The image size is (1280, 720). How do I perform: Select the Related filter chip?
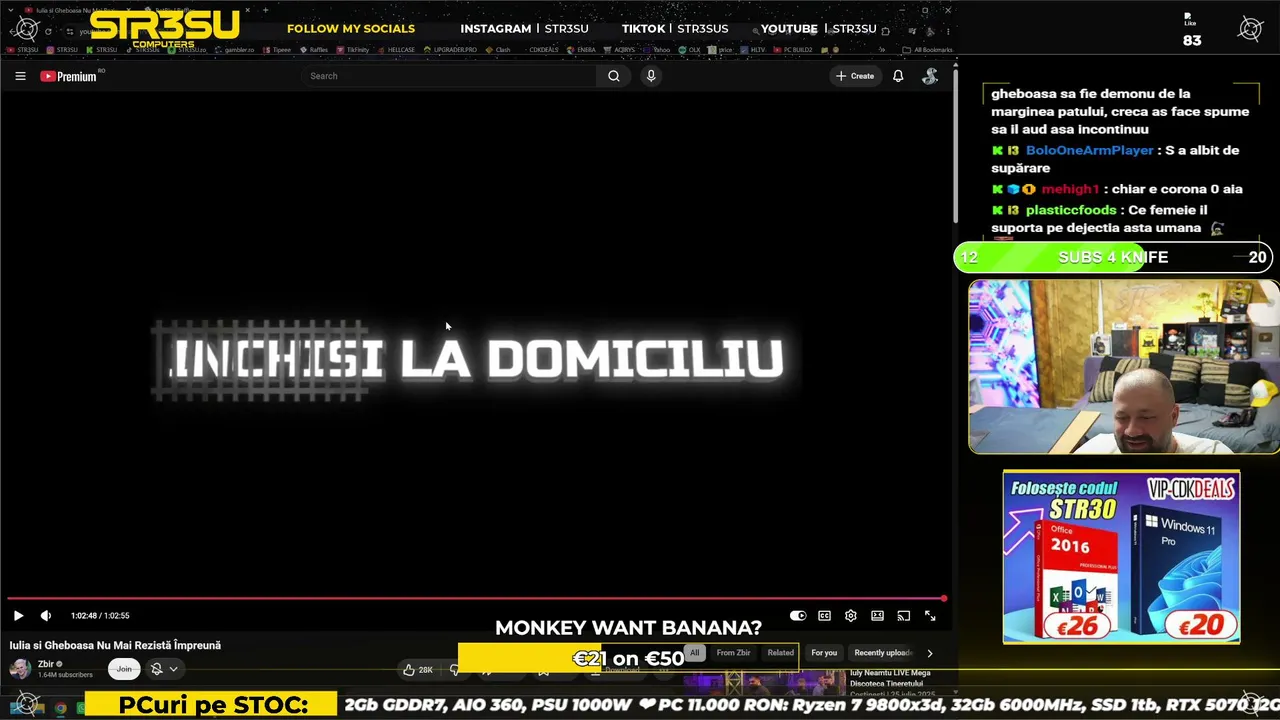point(781,653)
